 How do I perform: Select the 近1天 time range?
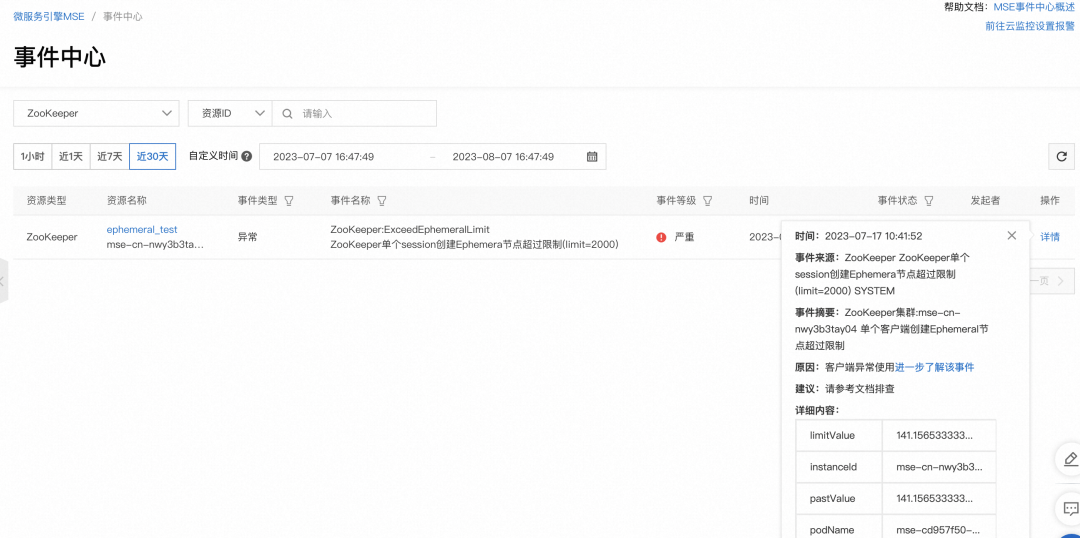[x=71, y=156]
